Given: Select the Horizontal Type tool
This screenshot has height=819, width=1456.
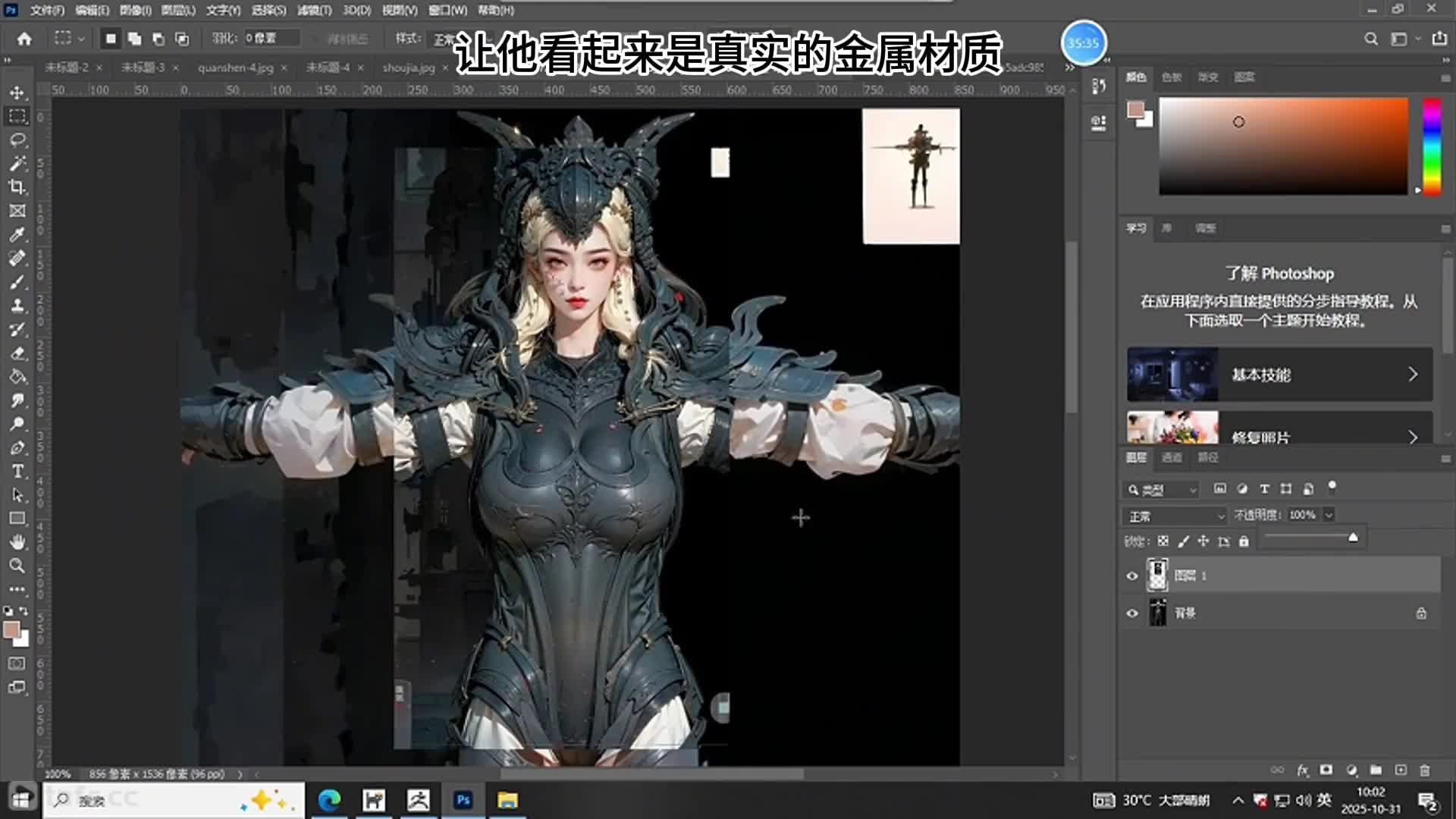Looking at the screenshot, I should pyautogui.click(x=17, y=472).
